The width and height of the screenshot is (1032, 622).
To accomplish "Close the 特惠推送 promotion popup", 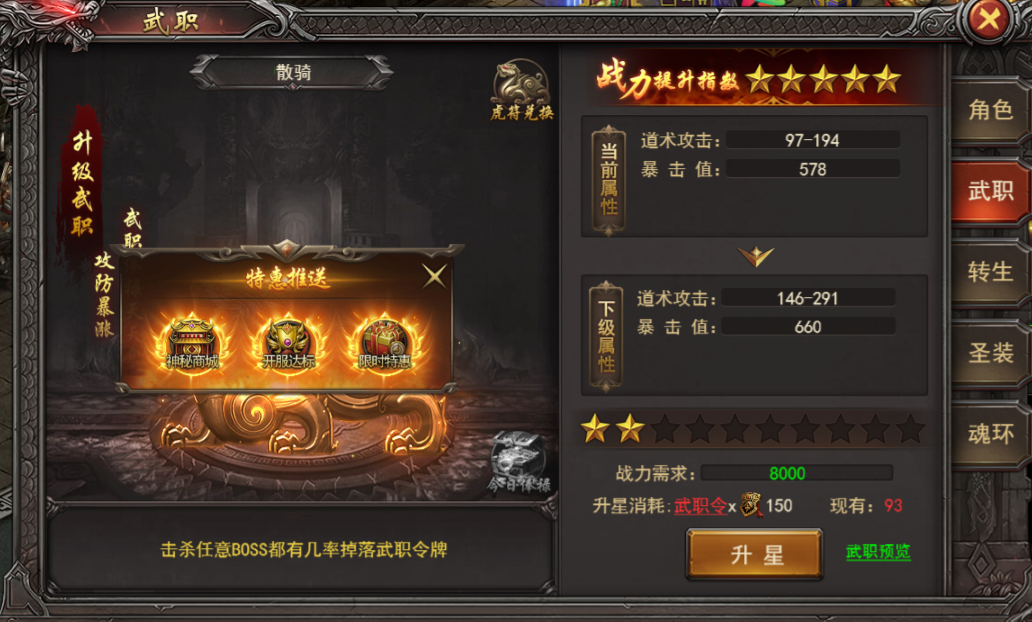I will click(434, 276).
